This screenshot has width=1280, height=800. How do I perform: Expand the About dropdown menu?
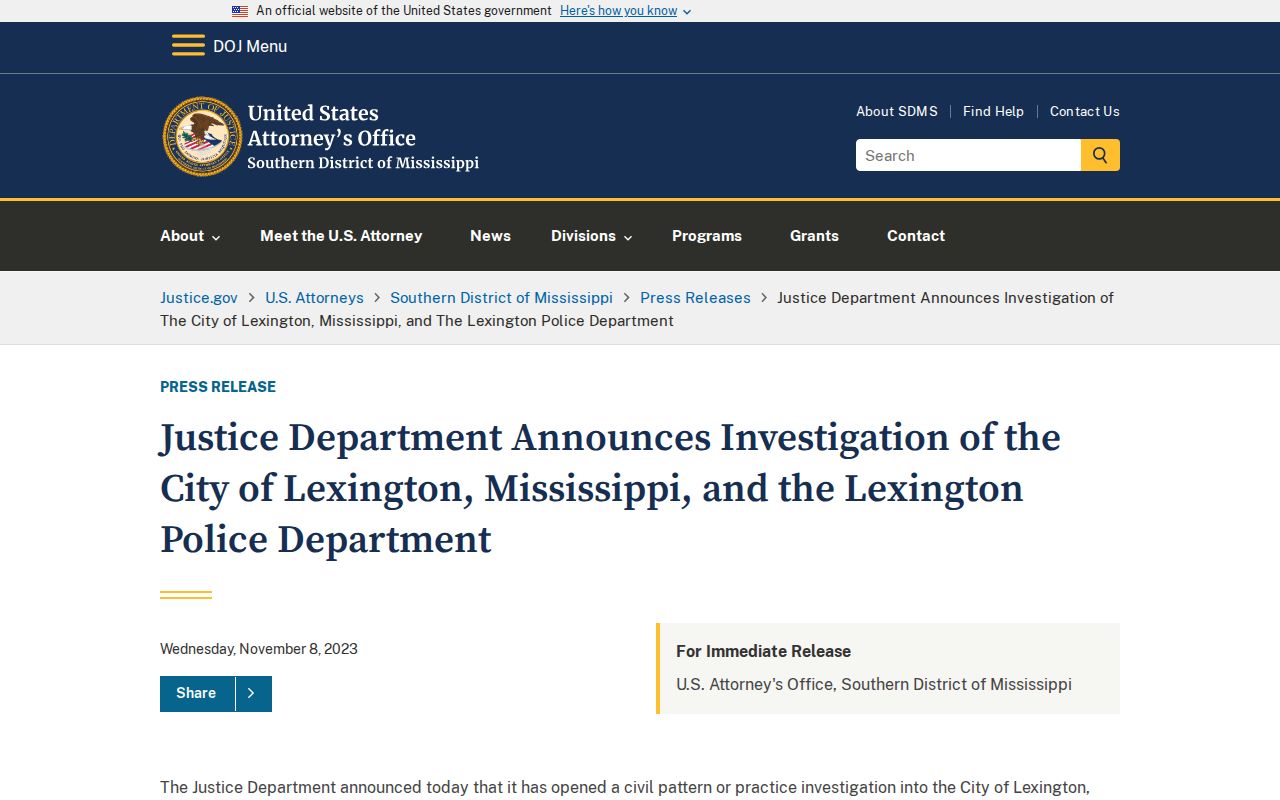click(190, 236)
